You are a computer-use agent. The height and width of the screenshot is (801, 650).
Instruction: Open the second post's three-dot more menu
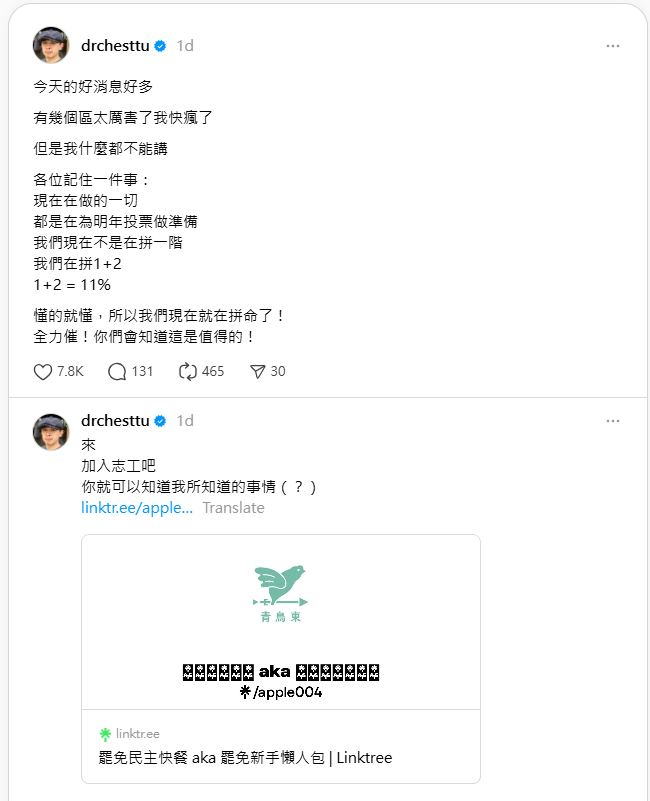coord(613,421)
